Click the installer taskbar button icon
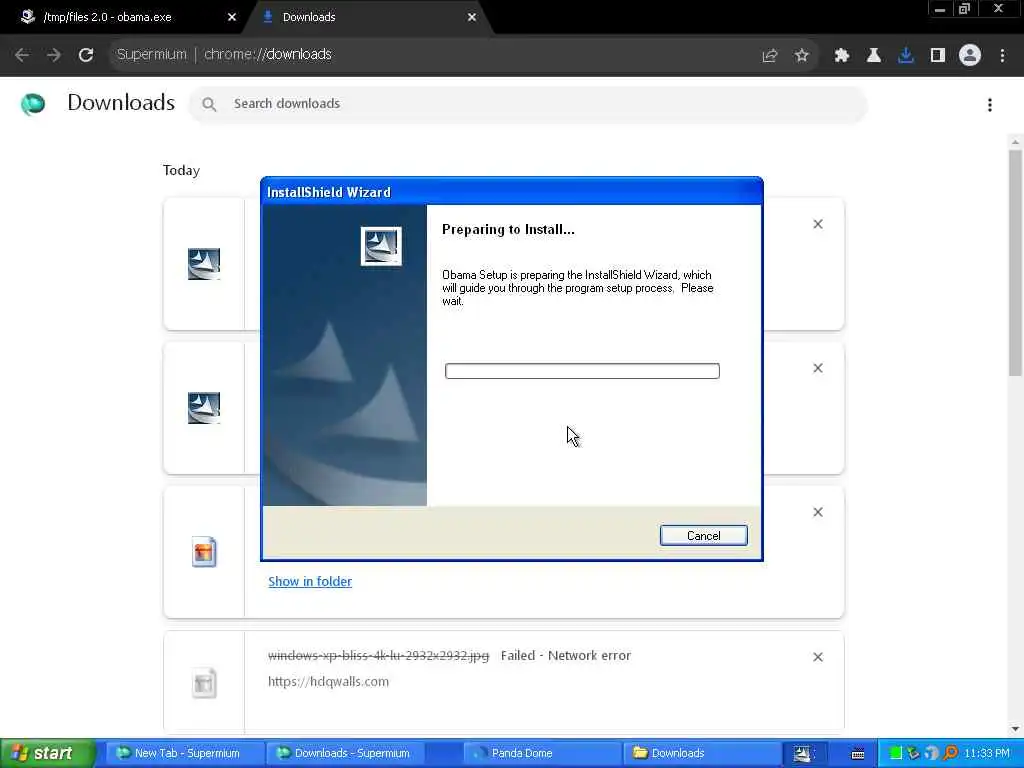This screenshot has height=768, width=1024. [x=803, y=753]
